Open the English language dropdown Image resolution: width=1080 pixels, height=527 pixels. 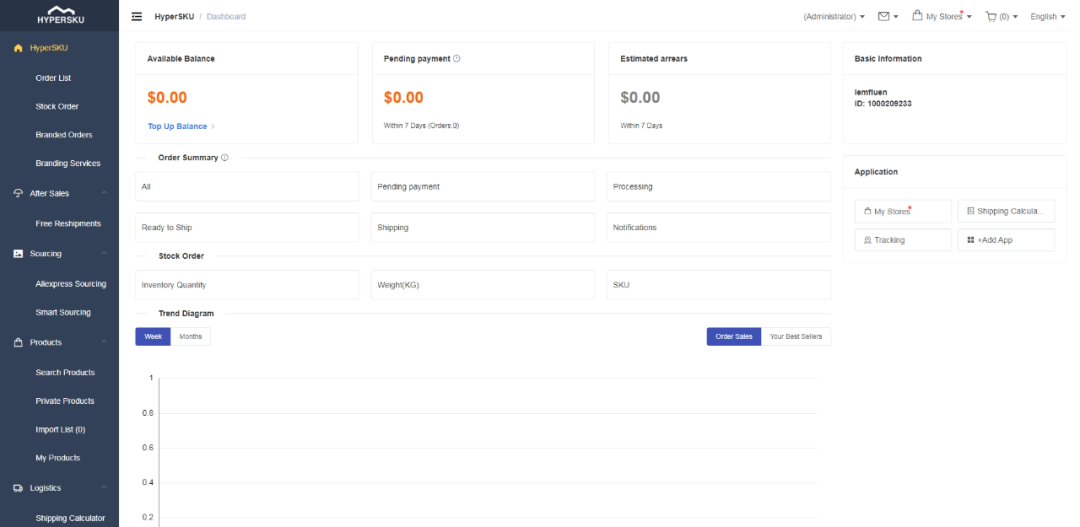coord(1047,17)
